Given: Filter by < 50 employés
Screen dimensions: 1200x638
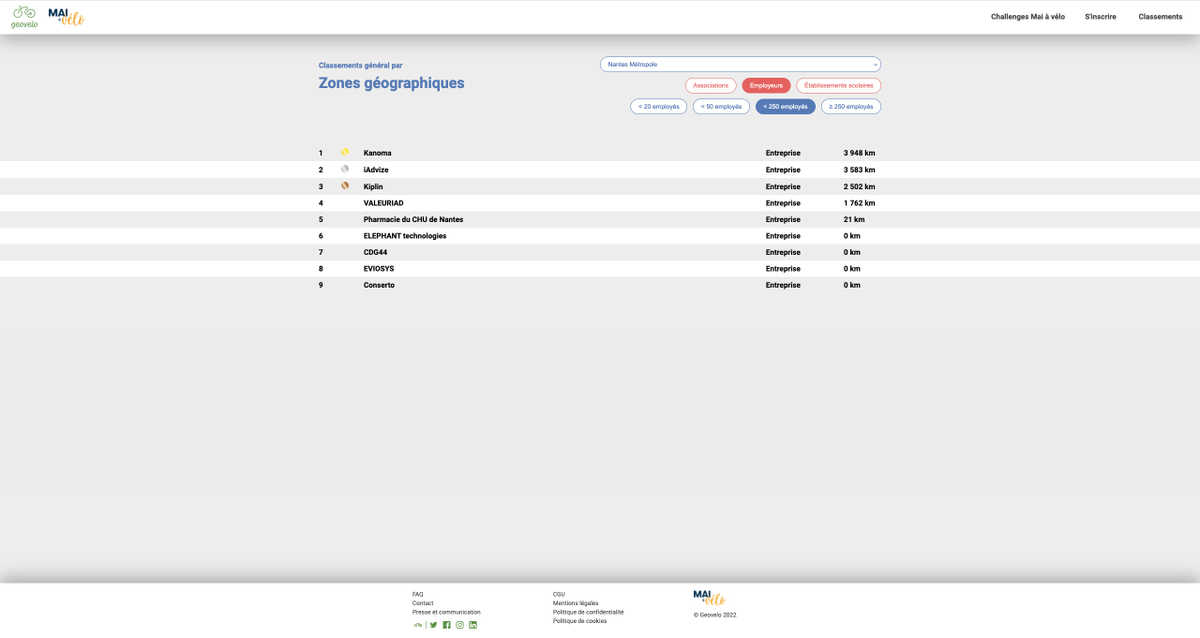Looking at the screenshot, I should tap(721, 107).
